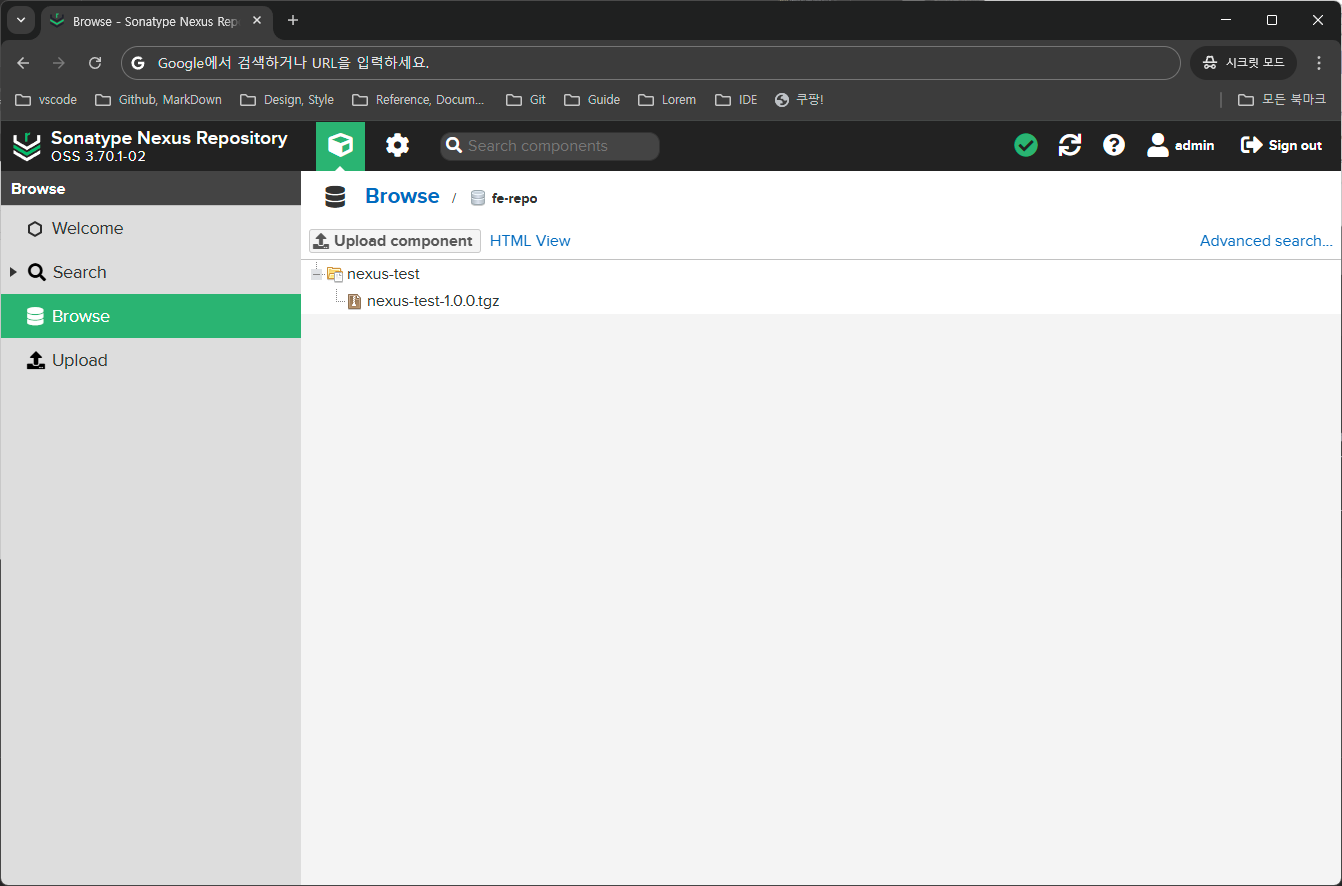This screenshot has height=886, width=1342.
Task: Open Upload in the sidebar
Action: [x=150, y=360]
